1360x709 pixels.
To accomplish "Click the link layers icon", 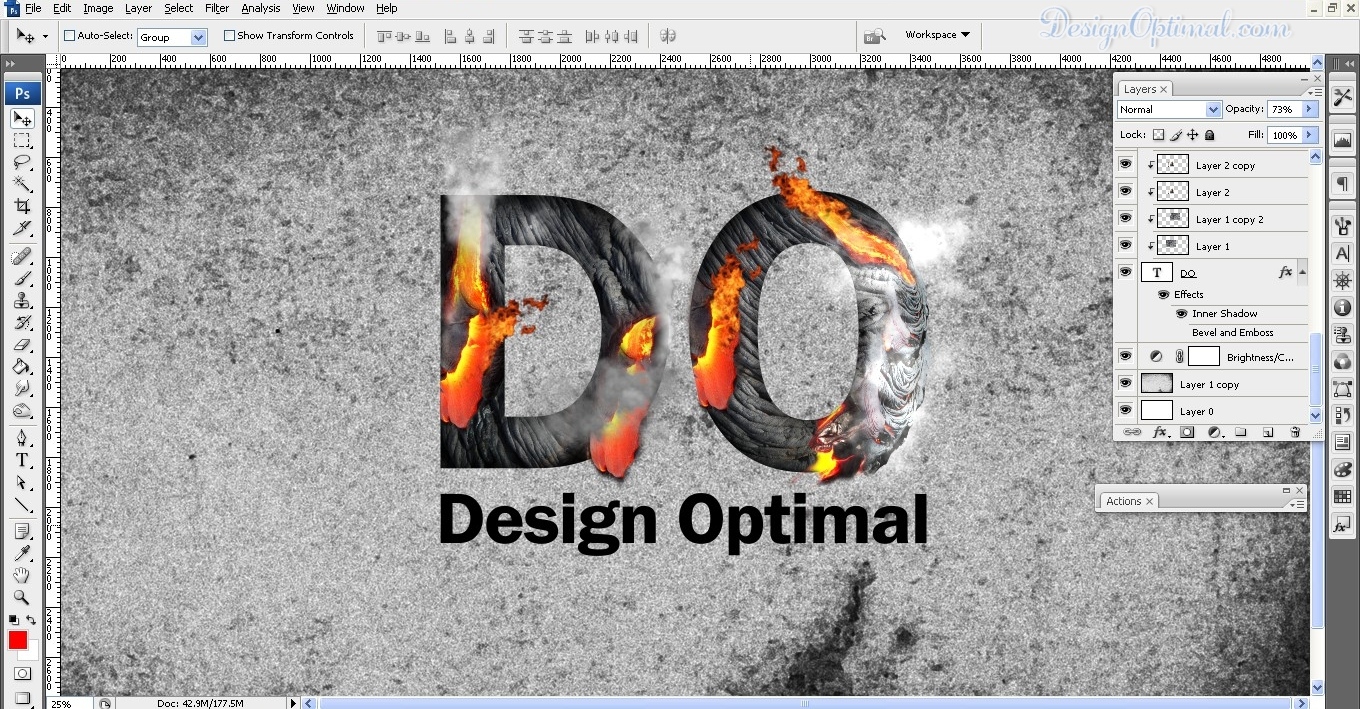I will [x=1132, y=432].
